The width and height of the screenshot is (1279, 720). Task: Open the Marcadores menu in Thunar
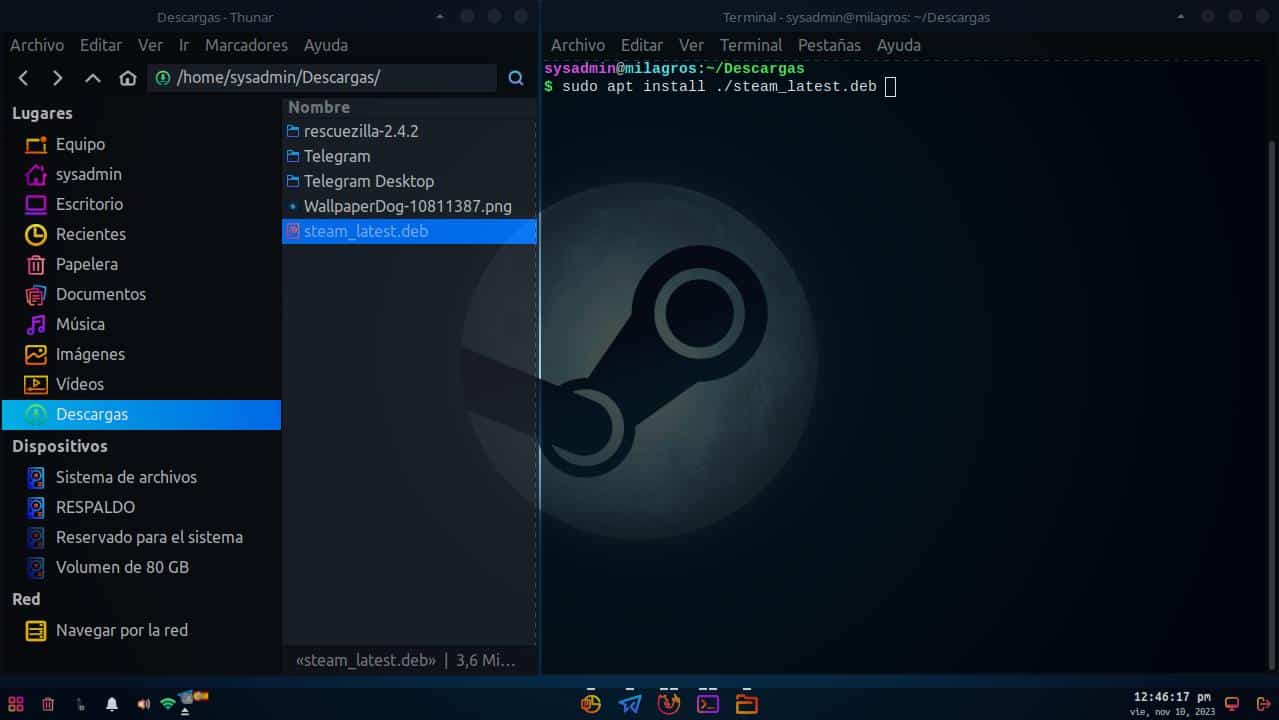(246, 45)
